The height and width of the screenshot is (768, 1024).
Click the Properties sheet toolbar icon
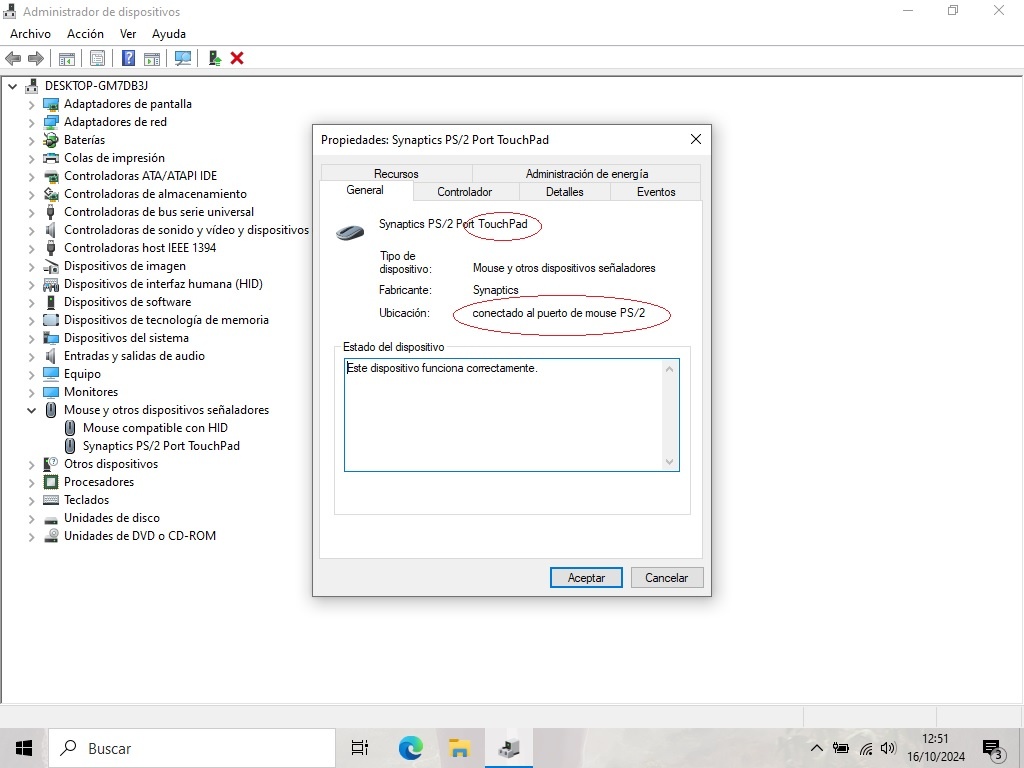click(x=97, y=59)
